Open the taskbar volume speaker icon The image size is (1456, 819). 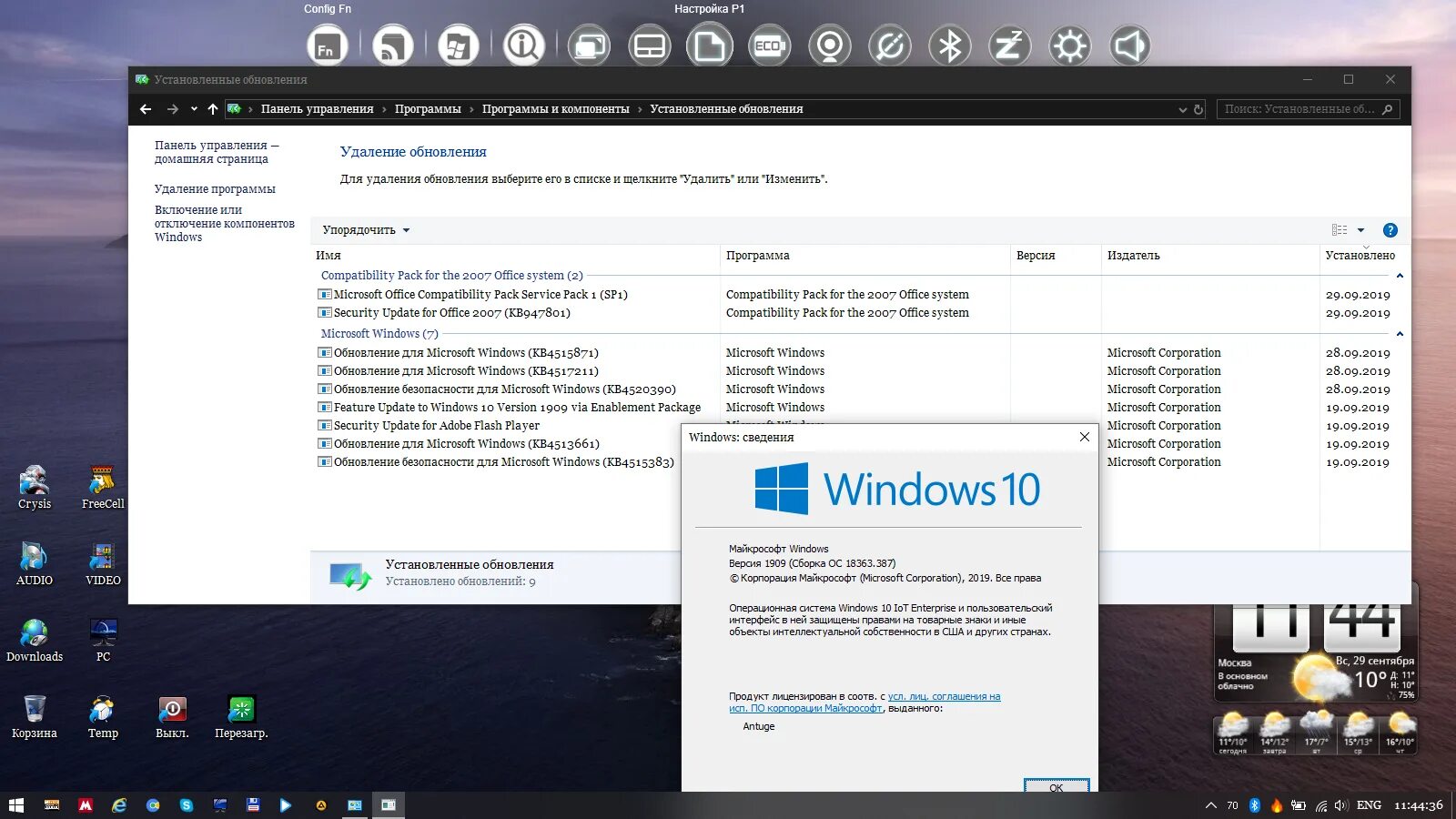point(1341,805)
